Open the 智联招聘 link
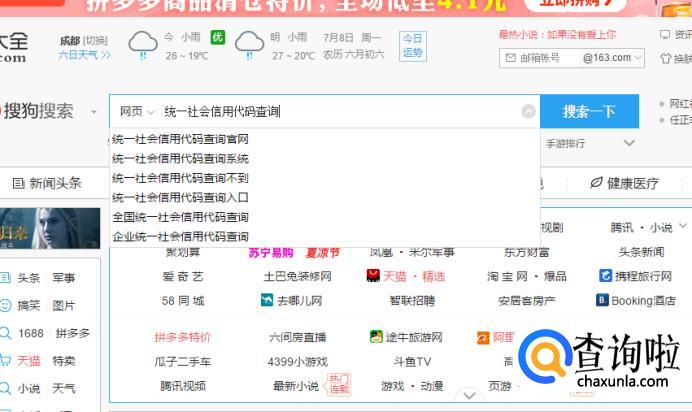 tap(412, 301)
